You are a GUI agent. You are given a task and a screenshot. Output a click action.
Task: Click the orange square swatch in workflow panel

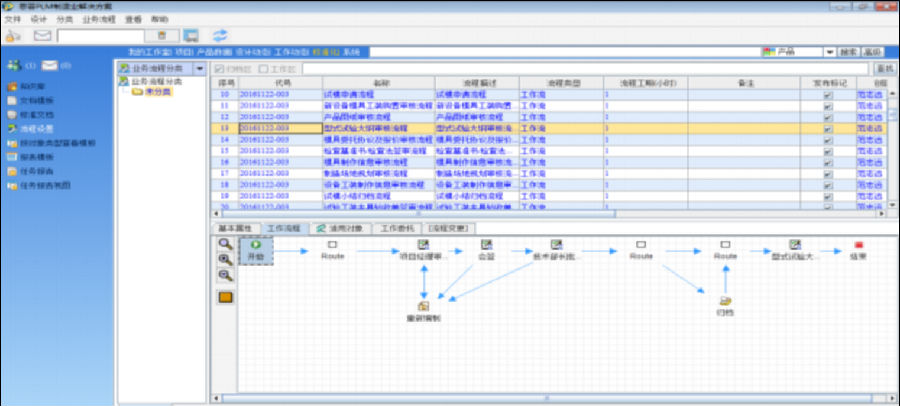[226, 297]
